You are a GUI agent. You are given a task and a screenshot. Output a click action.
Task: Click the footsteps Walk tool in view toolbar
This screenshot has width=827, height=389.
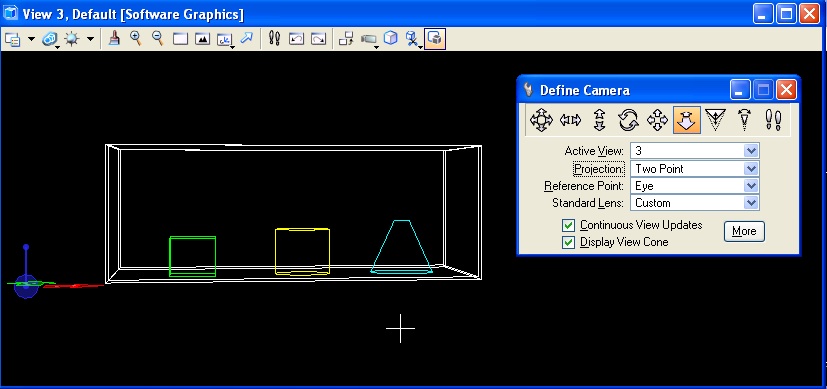point(274,38)
